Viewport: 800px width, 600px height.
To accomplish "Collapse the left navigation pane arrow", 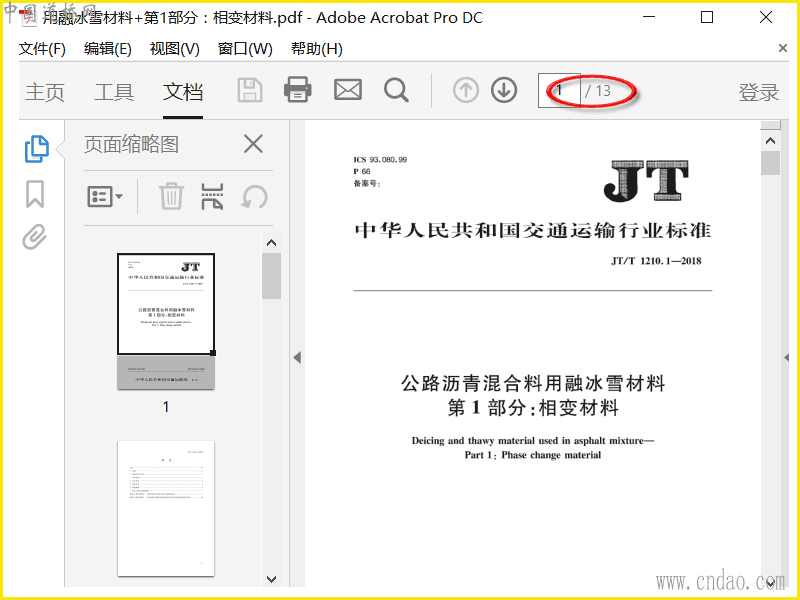I will pyautogui.click(x=297, y=358).
